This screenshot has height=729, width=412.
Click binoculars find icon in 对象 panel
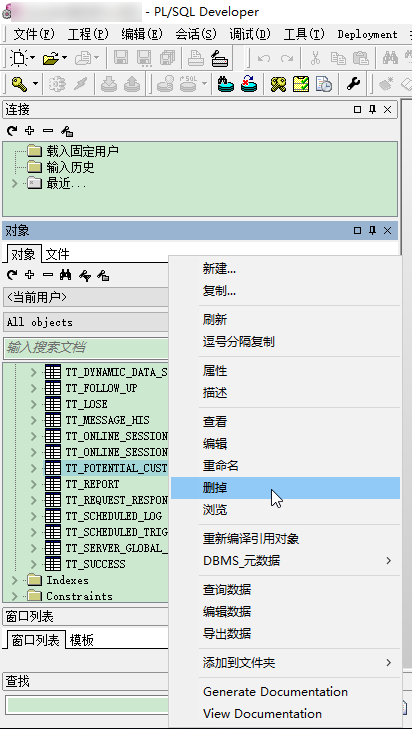(x=66, y=275)
